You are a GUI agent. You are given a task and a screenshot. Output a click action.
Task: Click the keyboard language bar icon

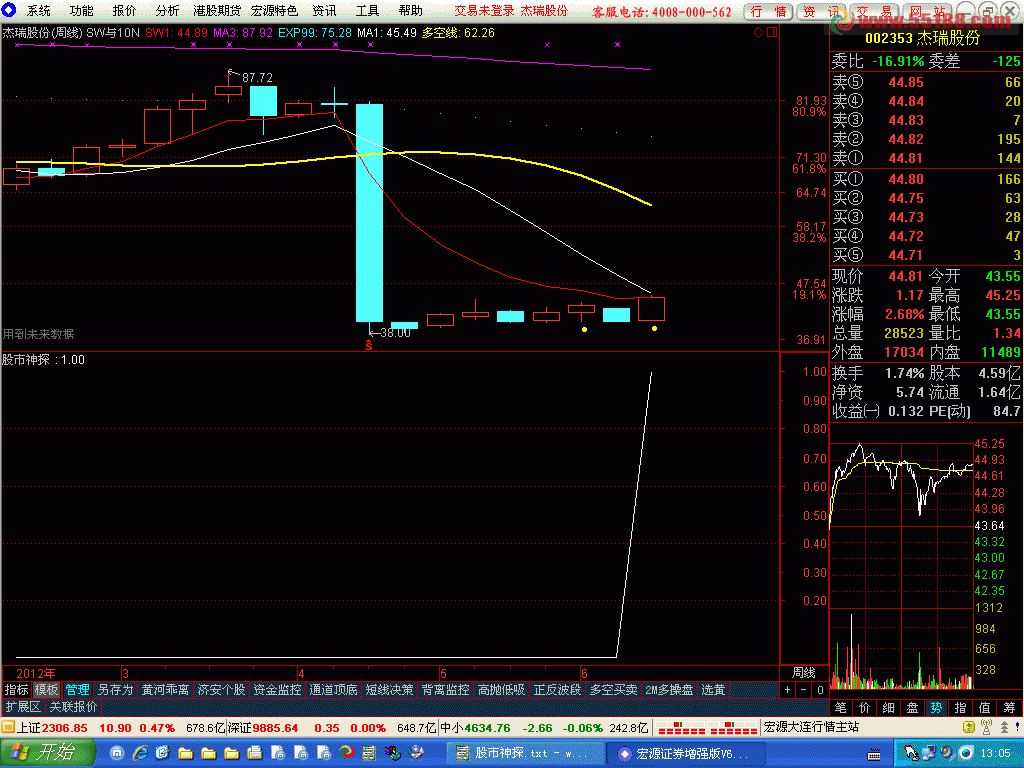pos(874,755)
